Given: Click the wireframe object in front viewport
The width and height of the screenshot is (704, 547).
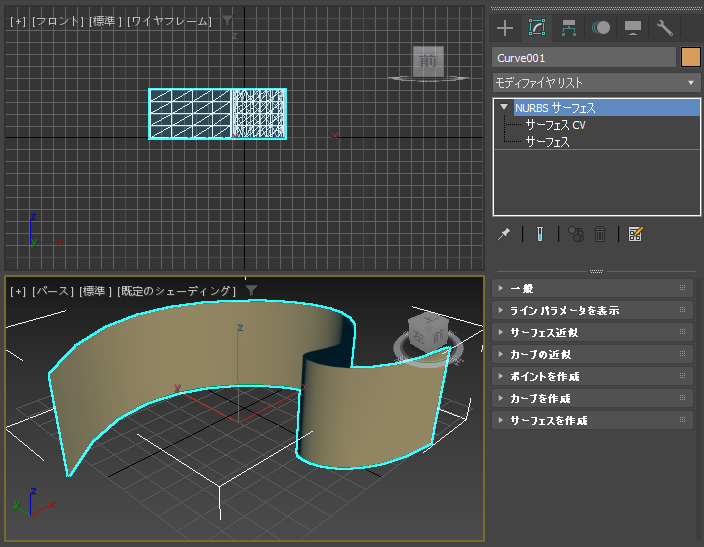Looking at the screenshot, I should (x=217, y=114).
